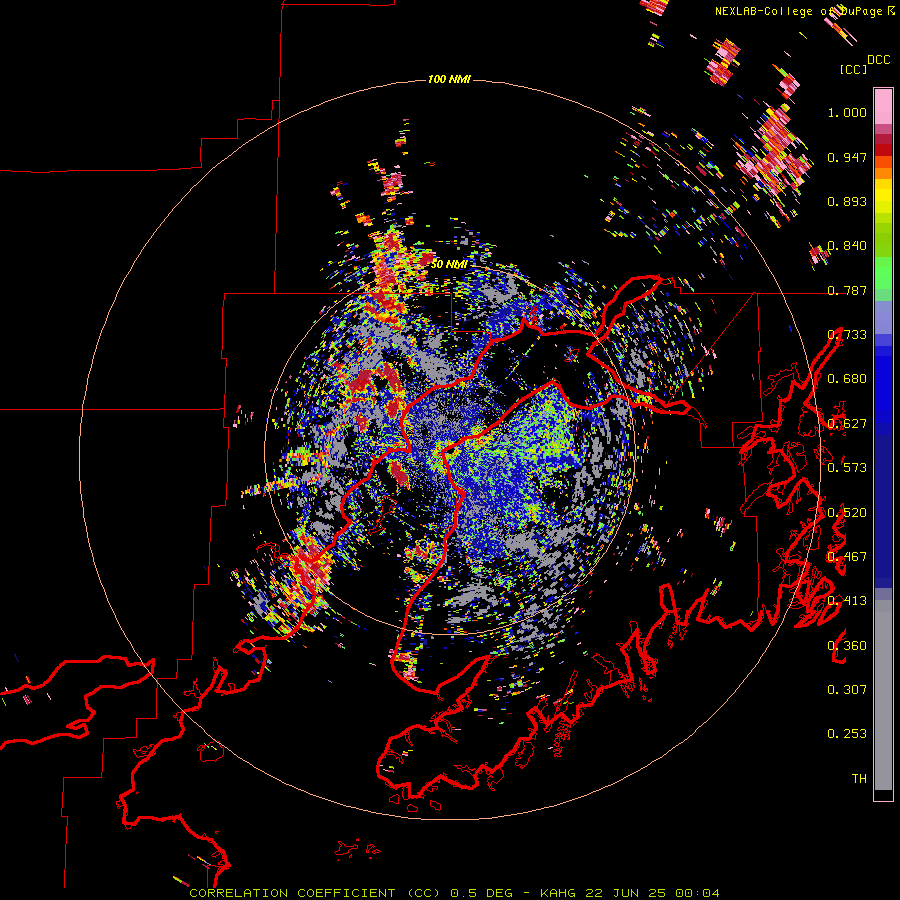Click the 0.360 color scale value

coord(847,646)
